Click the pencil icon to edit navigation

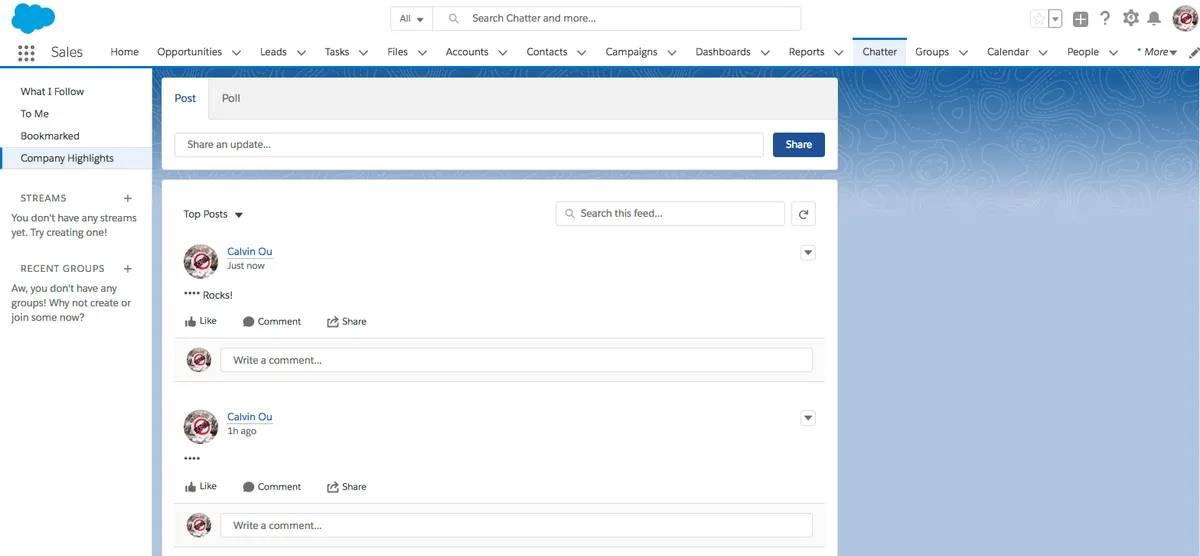(1194, 52)
